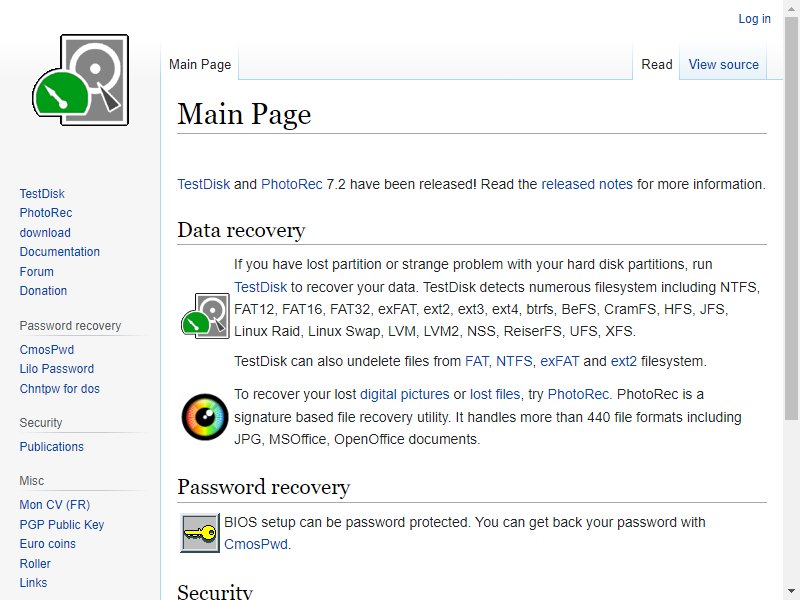Click the PhotoRec colorful eye icon
This screenshot has height=600, width=800.
point(205,417)
